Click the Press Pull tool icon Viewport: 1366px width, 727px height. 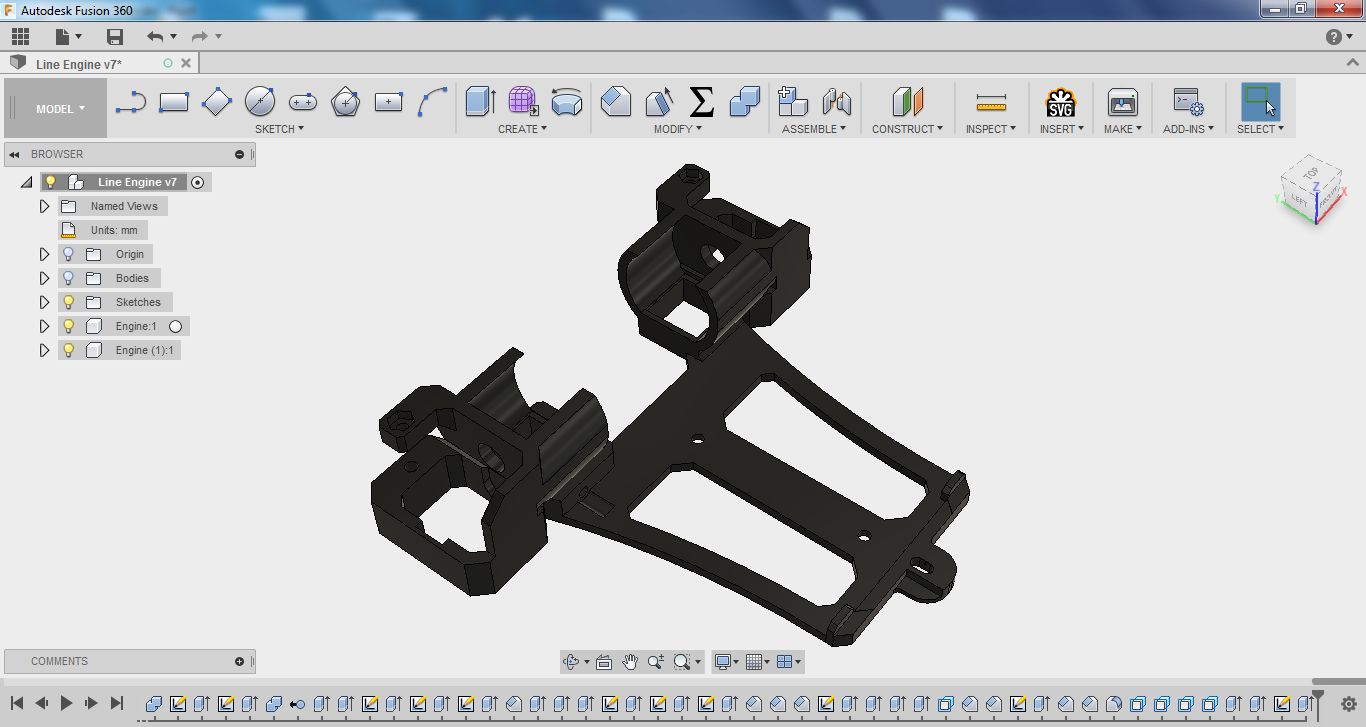pos(616,101)
